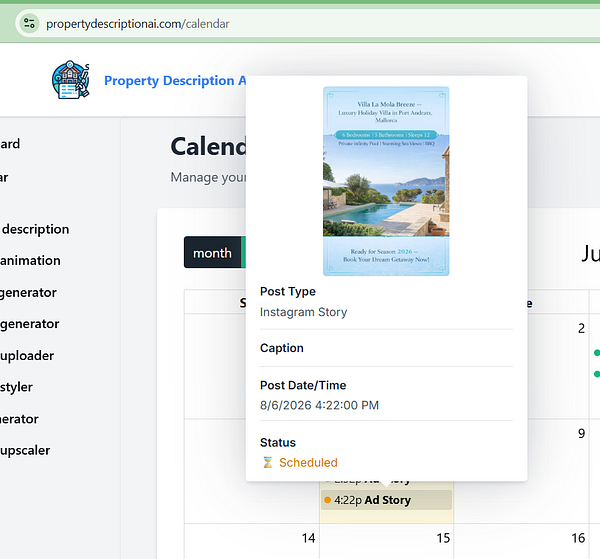Open the Property Description AI home link

[x=175, y=81]
